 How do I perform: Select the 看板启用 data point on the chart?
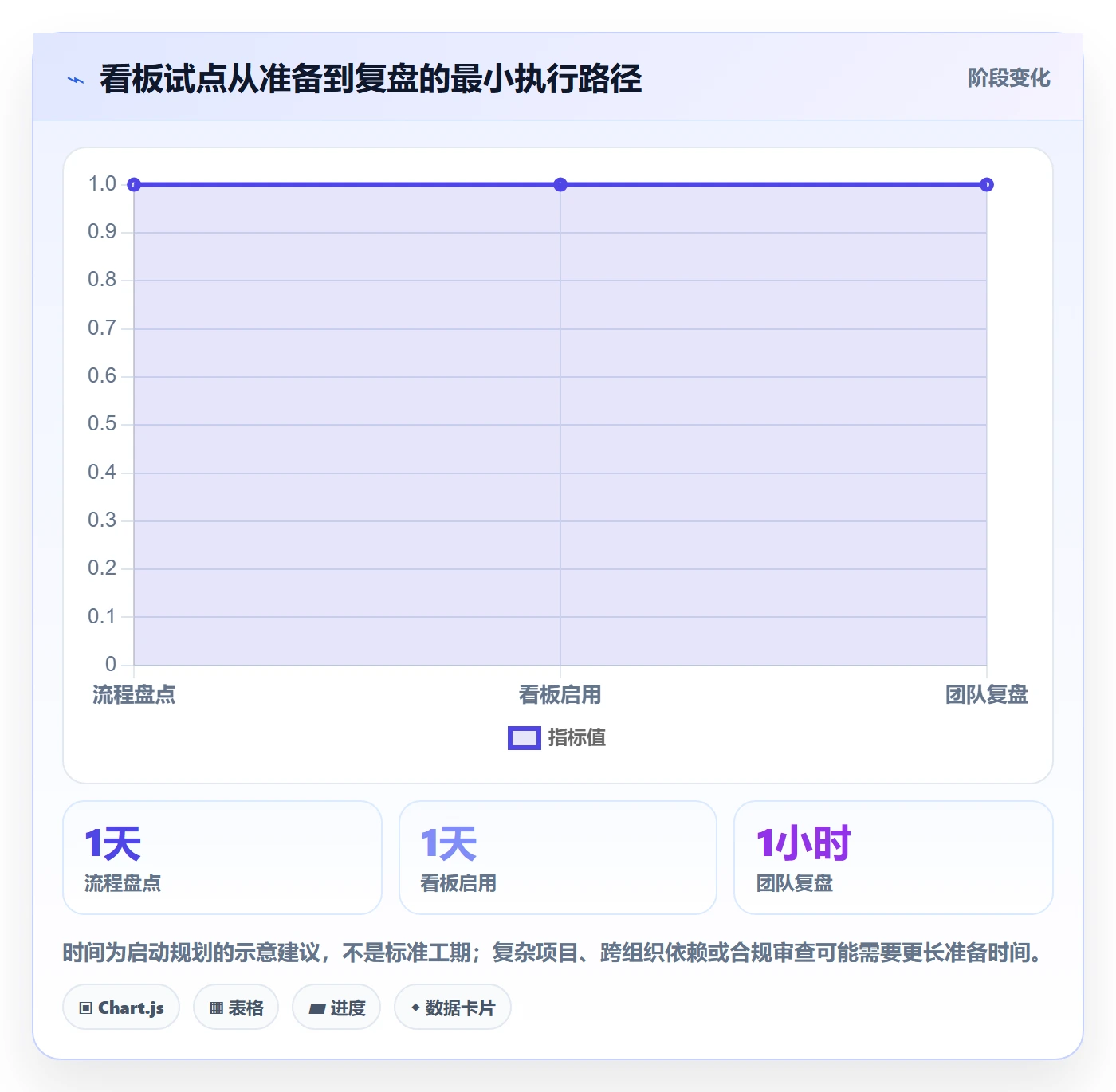[560, 185]
